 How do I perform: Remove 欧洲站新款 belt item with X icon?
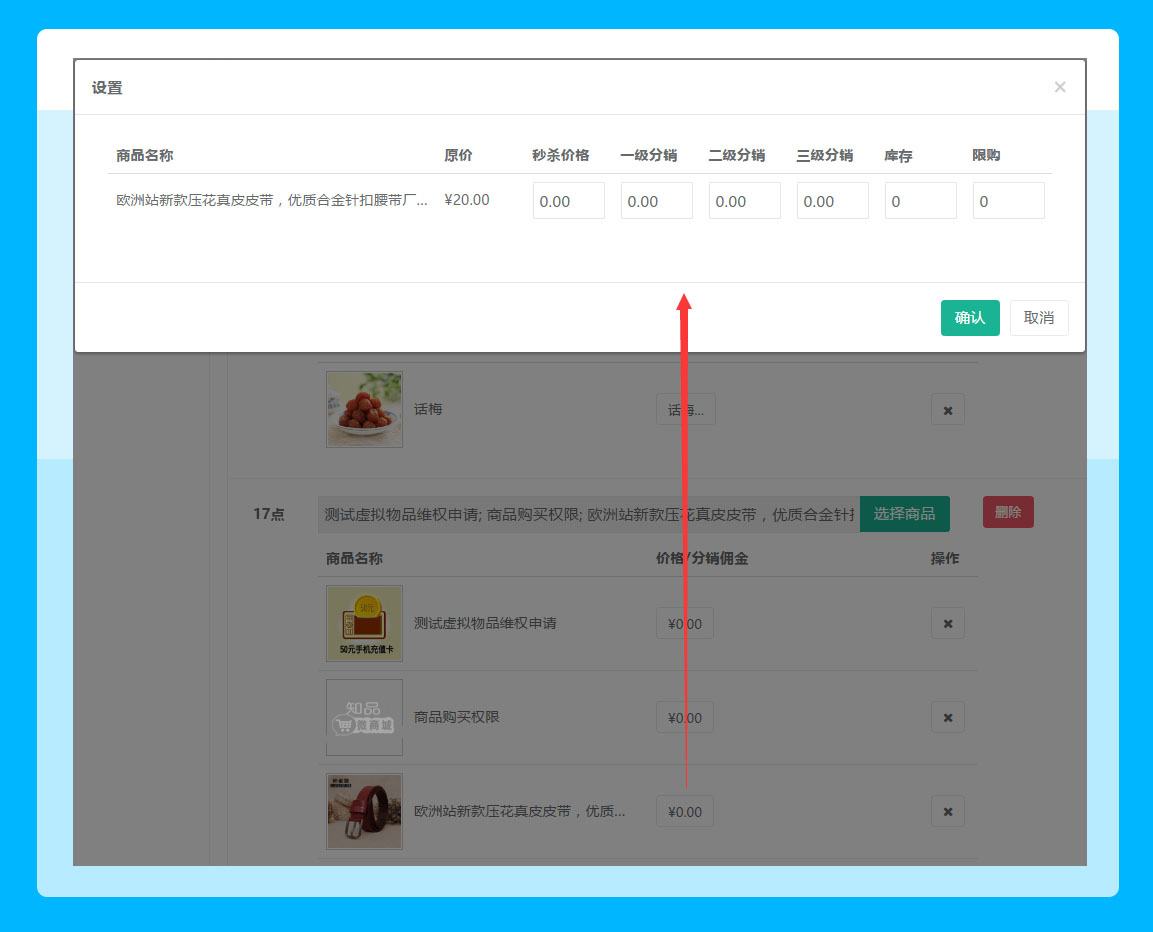pos(947,811)
